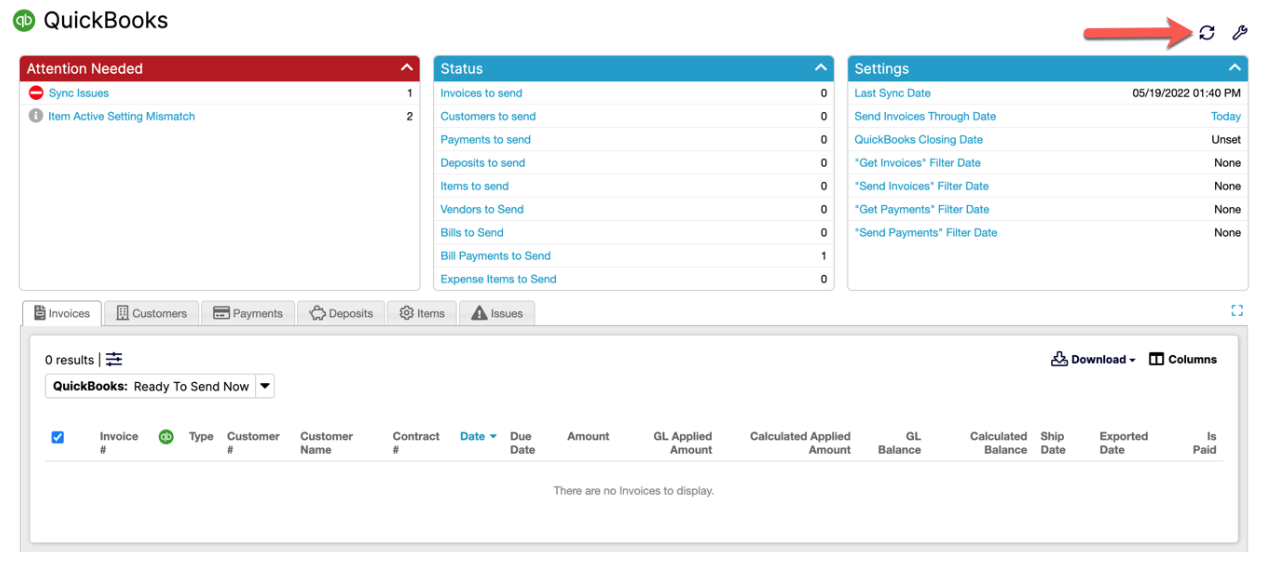Click the Calculated Applied Amount header
Image resolution: width=1261 pixels, height=564 pixels.
(800, 443)
